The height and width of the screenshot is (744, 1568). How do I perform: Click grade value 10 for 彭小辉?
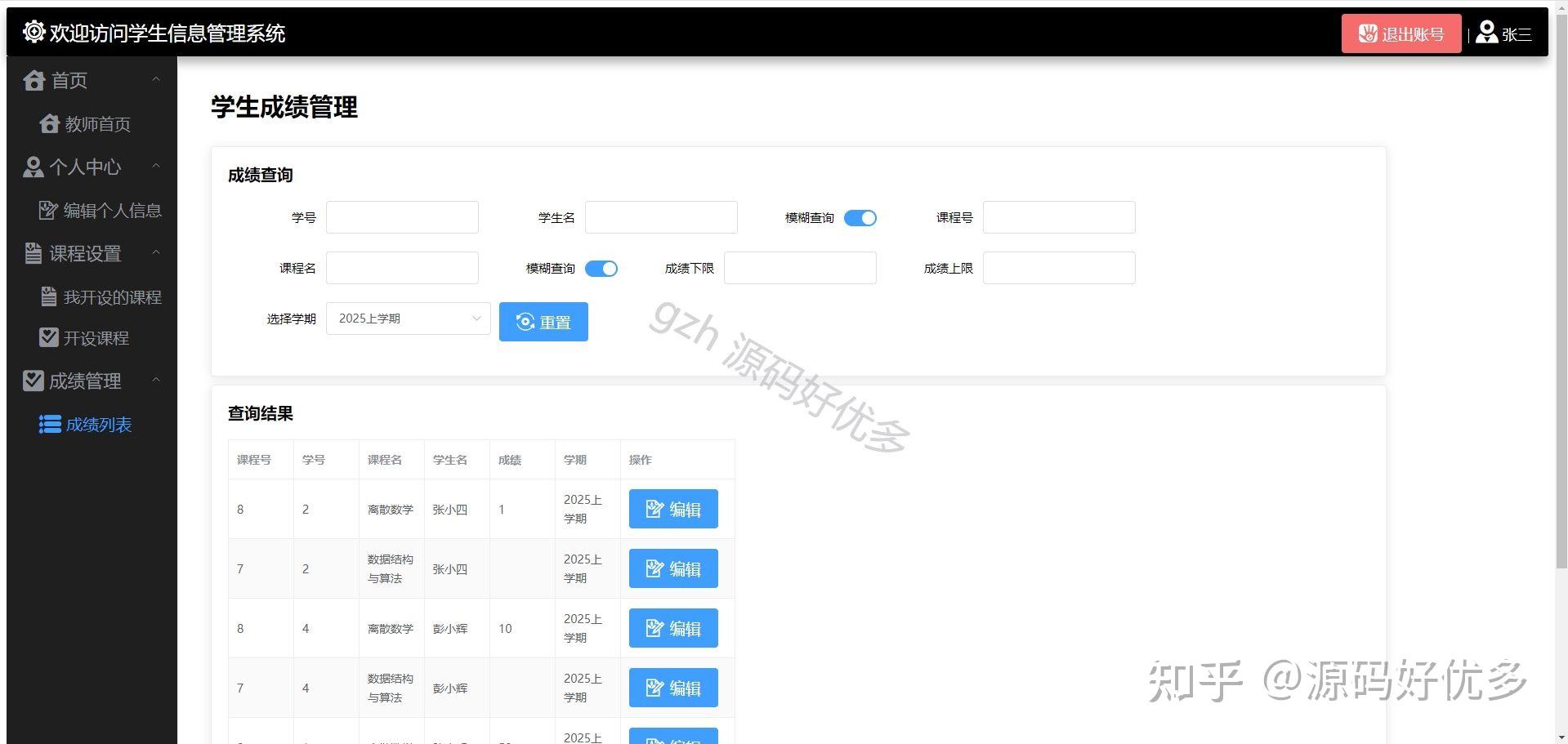click(x=505, y=628)
